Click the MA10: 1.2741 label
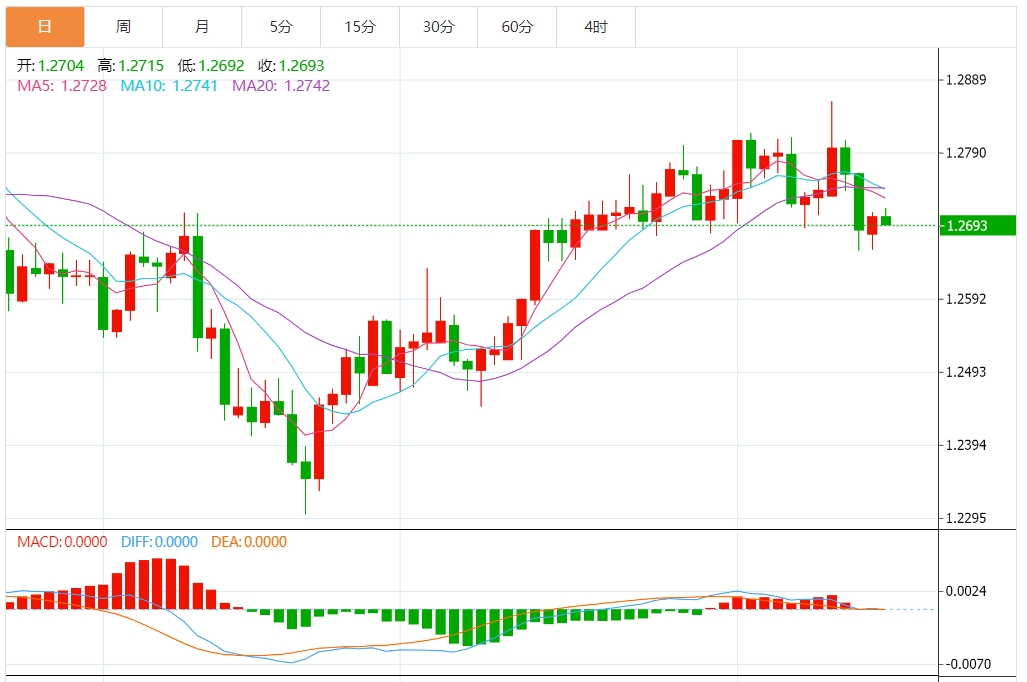1027x682 pixels. click(x=169, y=86)
